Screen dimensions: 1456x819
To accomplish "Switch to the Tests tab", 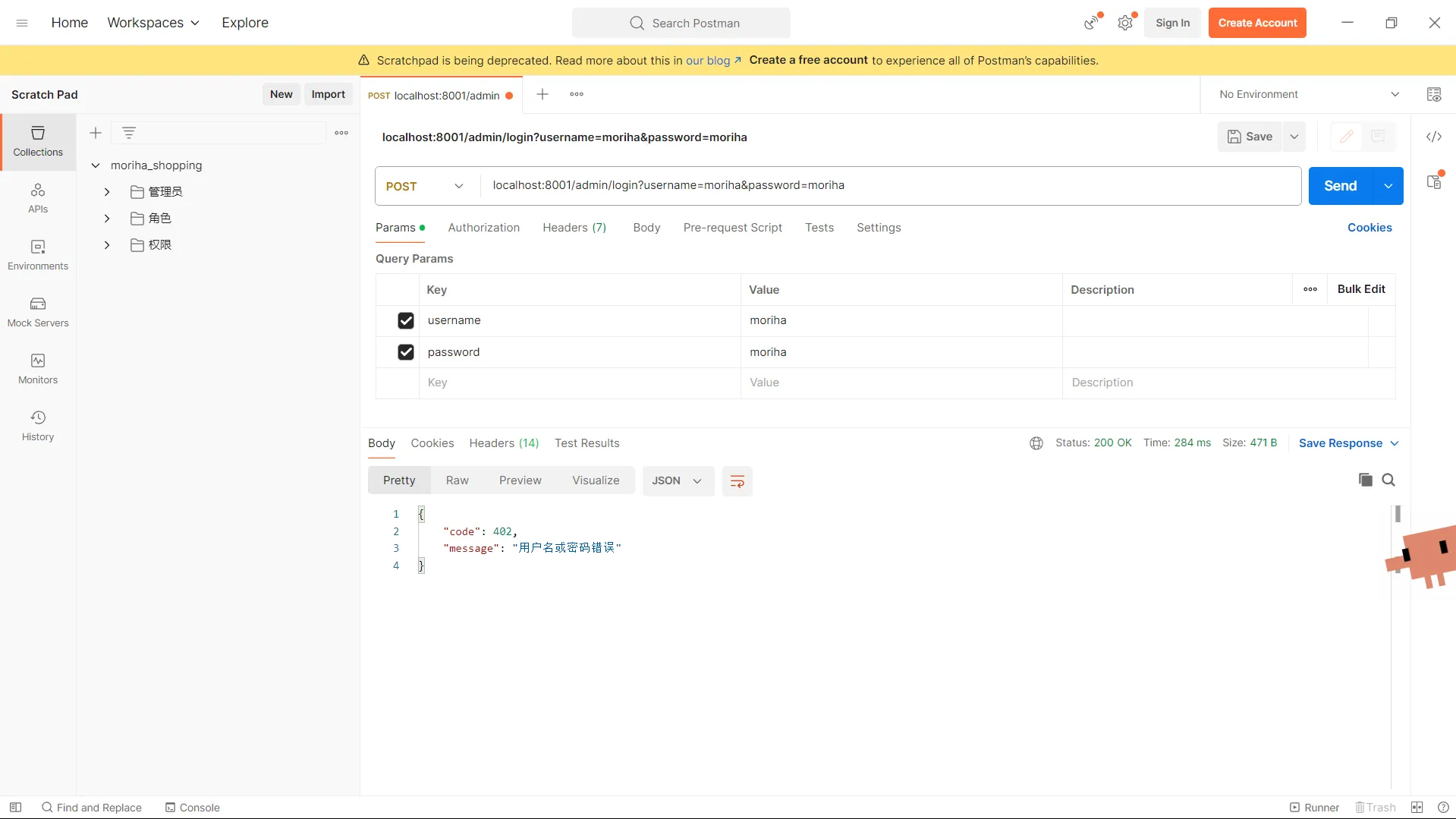I will pyautogui.click(x=819, y=228).
